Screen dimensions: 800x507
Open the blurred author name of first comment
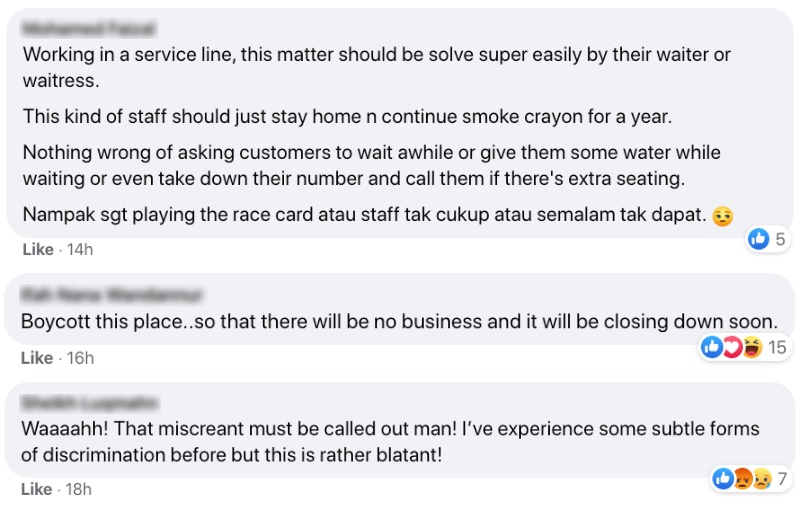pyautogui.click(x=88, y=28)
